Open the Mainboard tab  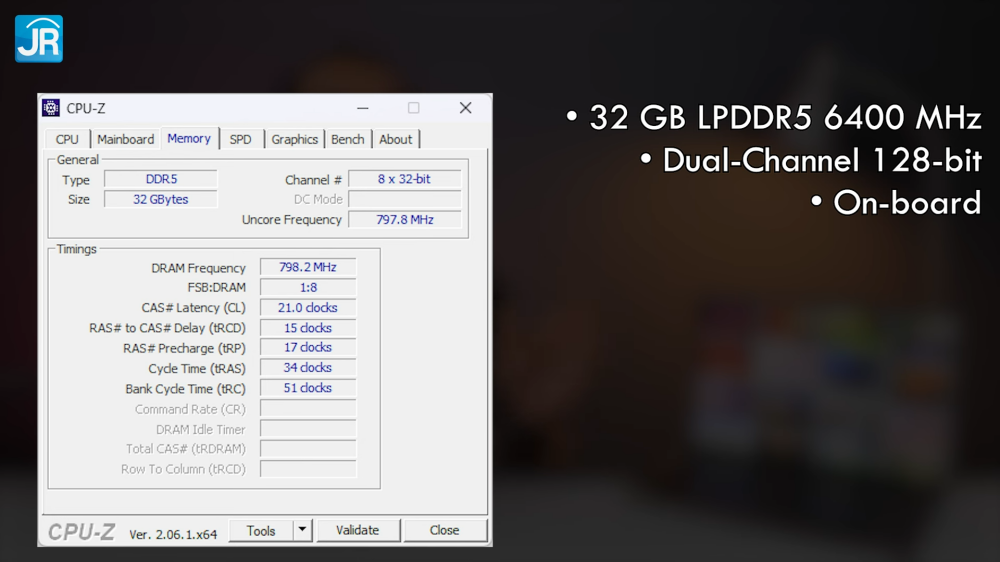coord(126,139)
